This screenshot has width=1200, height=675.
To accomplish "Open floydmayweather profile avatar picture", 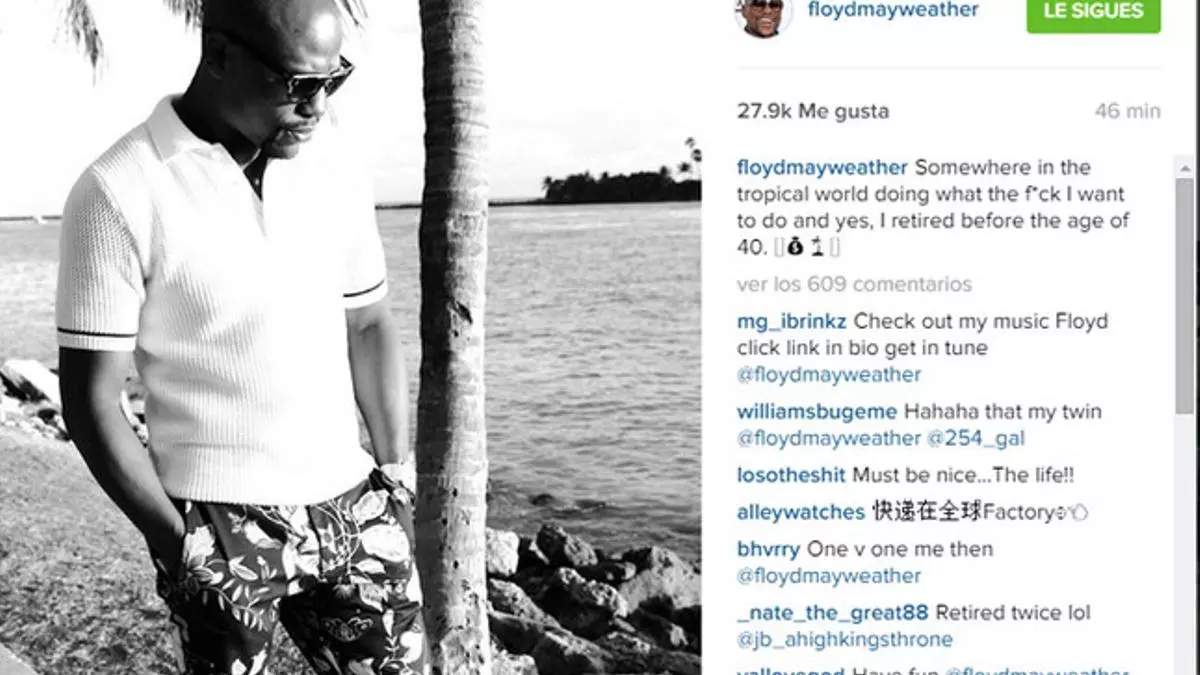I will (x=764, y=15).
